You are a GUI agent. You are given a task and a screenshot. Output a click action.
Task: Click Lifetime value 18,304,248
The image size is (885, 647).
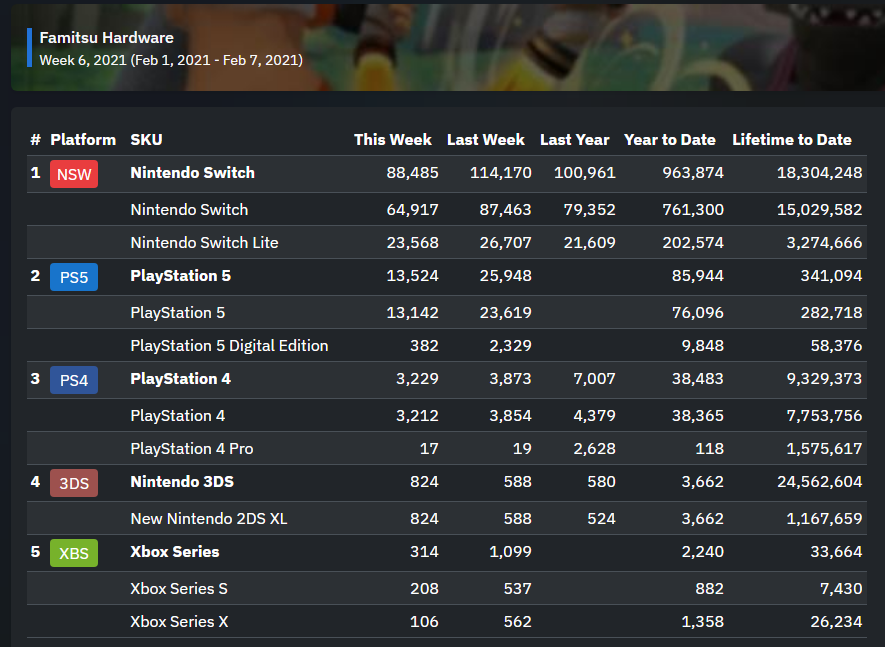coord(820,173)
